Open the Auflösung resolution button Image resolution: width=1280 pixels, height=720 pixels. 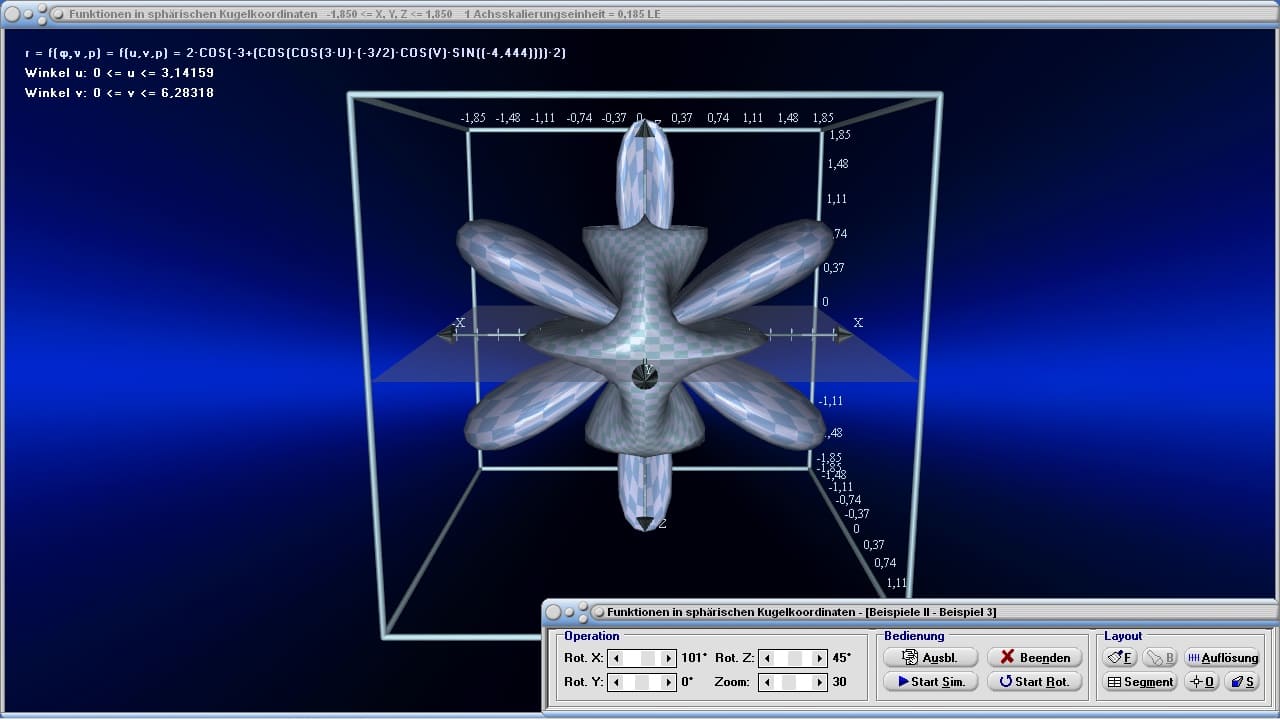(1222, 657)
